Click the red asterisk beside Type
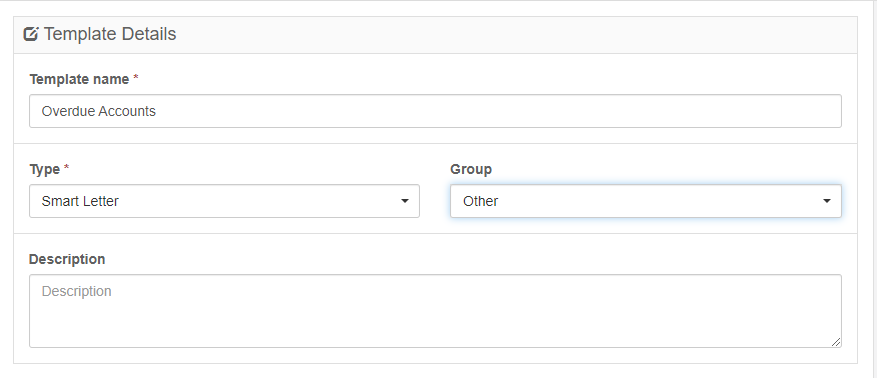 pyautogui.click(x=67, y=168)
